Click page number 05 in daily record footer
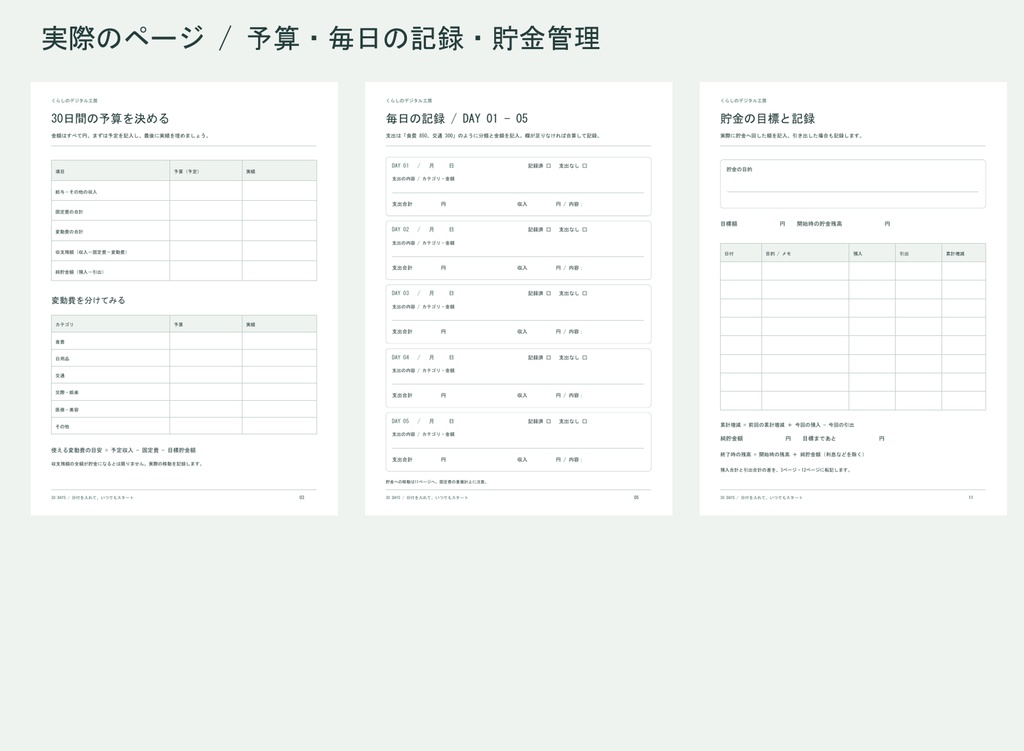This screenshot has height=751, width=1024. coord(636,498)
